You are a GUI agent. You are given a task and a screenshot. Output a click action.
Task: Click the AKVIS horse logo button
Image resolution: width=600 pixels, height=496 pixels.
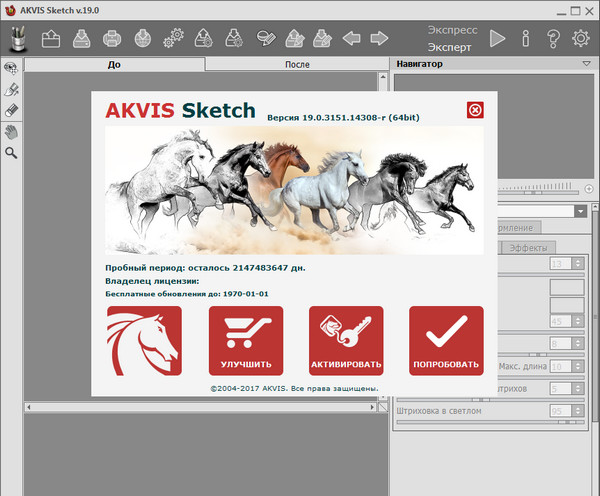[144, 341]
